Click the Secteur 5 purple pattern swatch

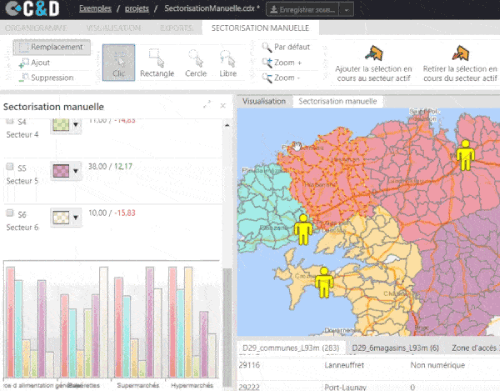click(x=61, y=171)
